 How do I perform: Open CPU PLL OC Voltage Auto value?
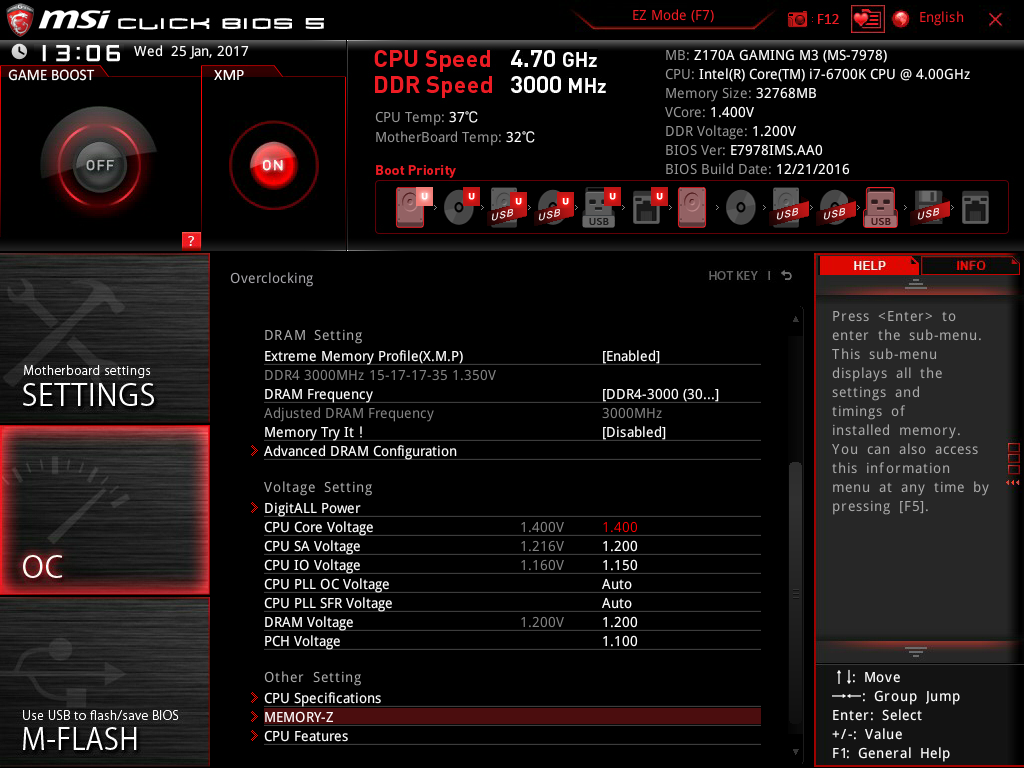(x=616, y=584)
